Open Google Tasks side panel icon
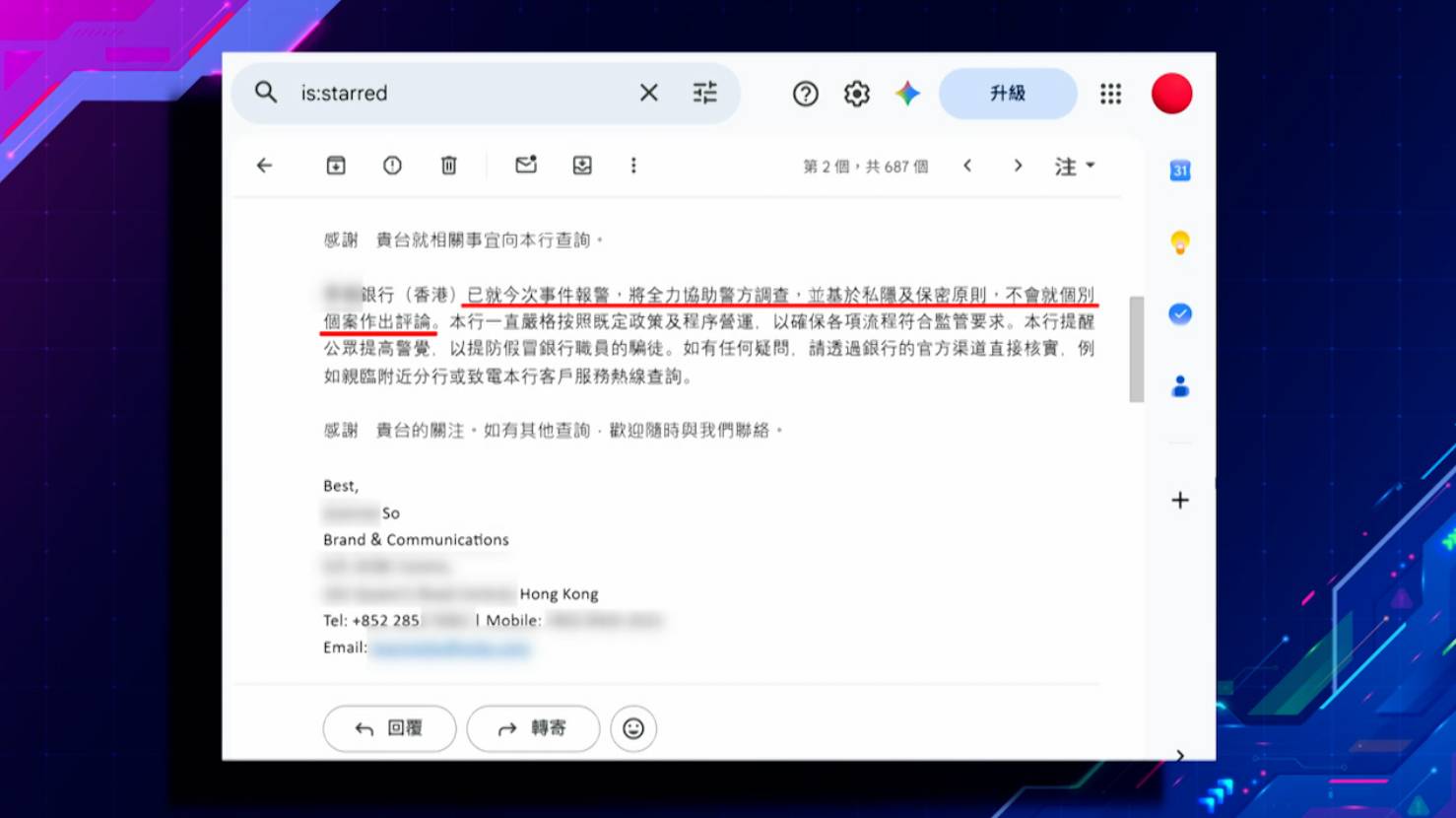The width and height of the screenshot is (1456, 818). coord(1180,314)
